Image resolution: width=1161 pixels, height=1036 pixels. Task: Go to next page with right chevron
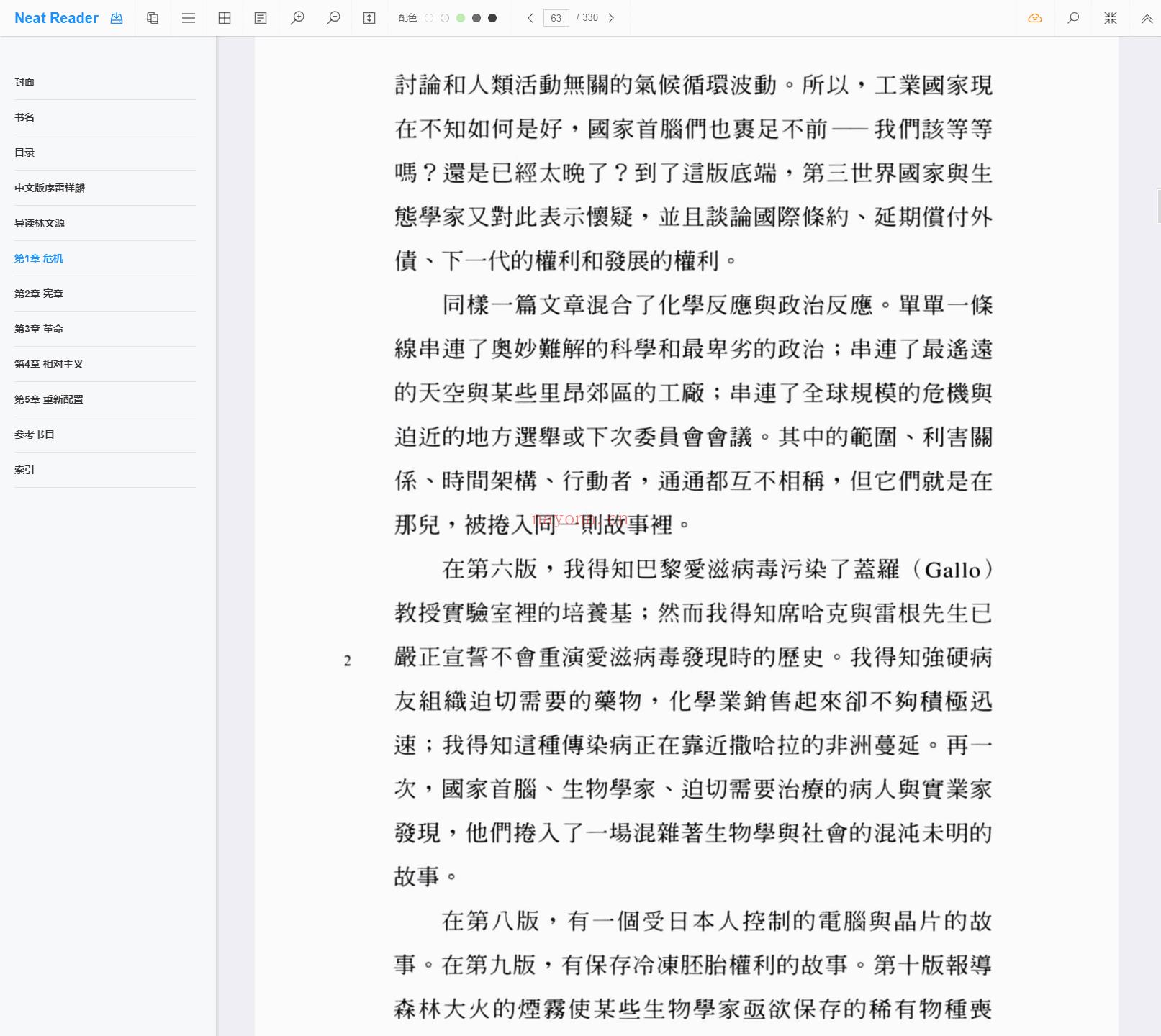pyautogui.click(x=611, y=18)
